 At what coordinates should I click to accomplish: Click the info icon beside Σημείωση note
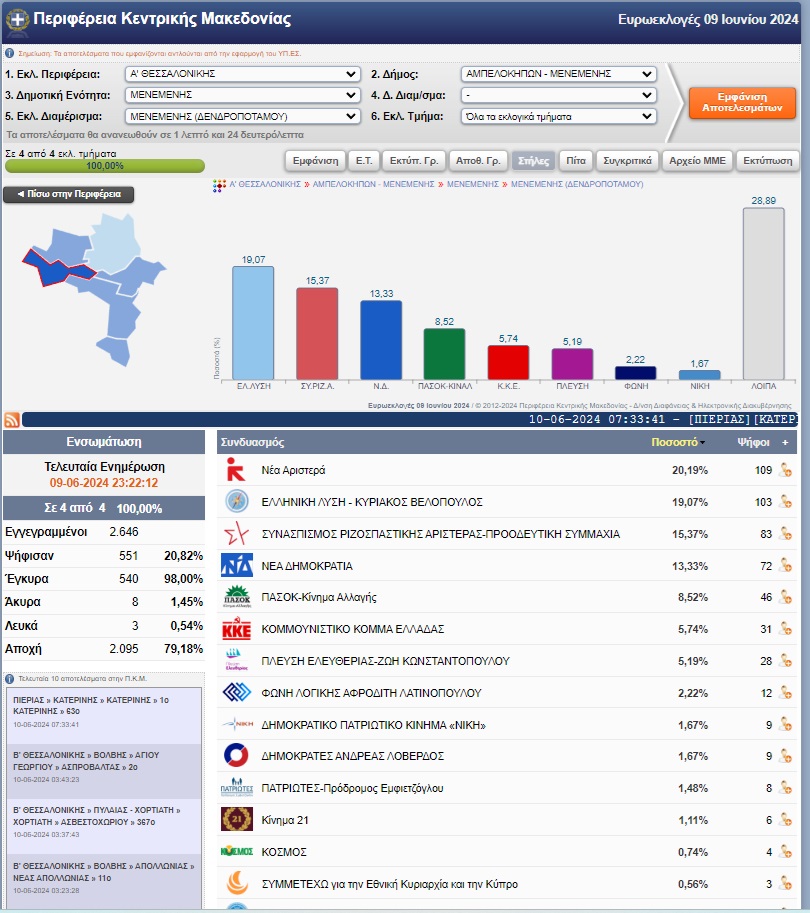[9, 53]
